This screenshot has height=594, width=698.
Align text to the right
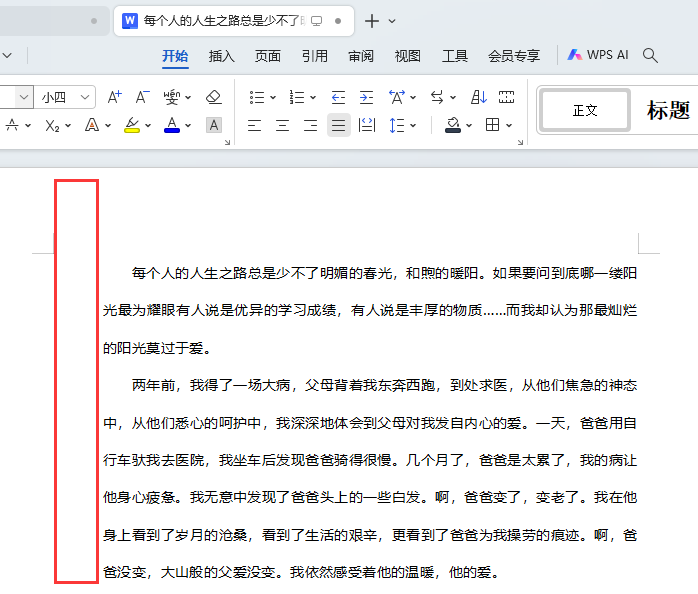310,126
